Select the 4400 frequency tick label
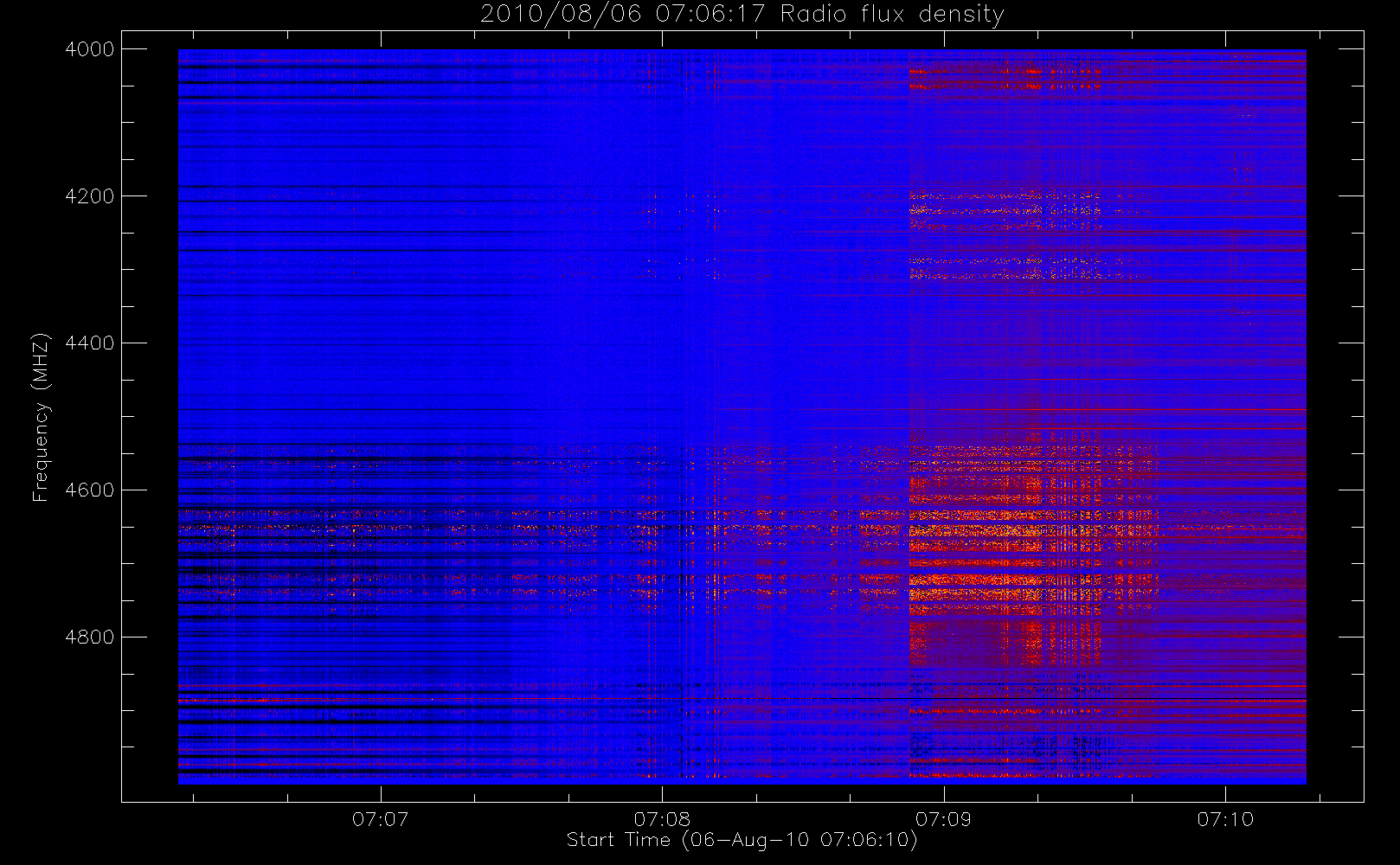This screenshot has width=1400, height=865. pos(90,343)
